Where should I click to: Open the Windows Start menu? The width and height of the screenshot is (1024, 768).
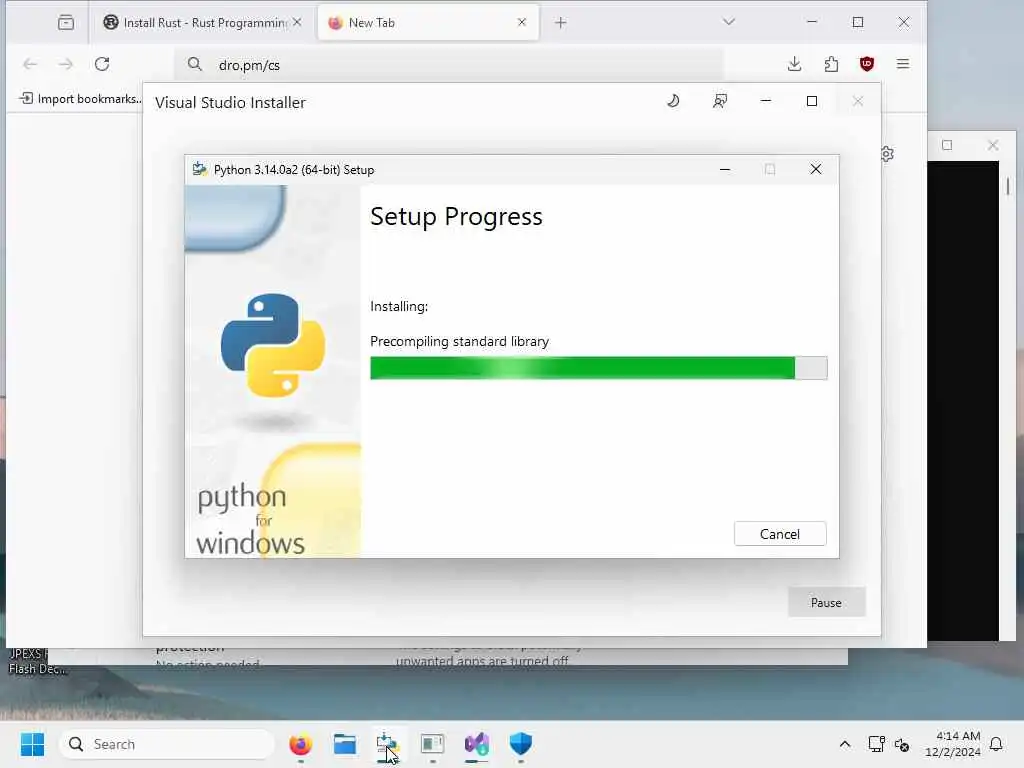coord(32,744)
